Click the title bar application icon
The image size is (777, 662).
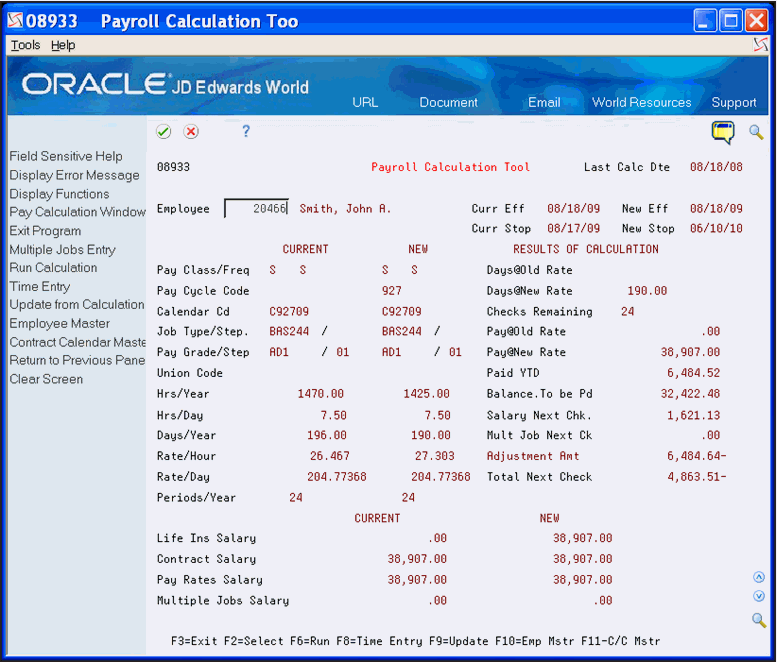tap(16, 21)
